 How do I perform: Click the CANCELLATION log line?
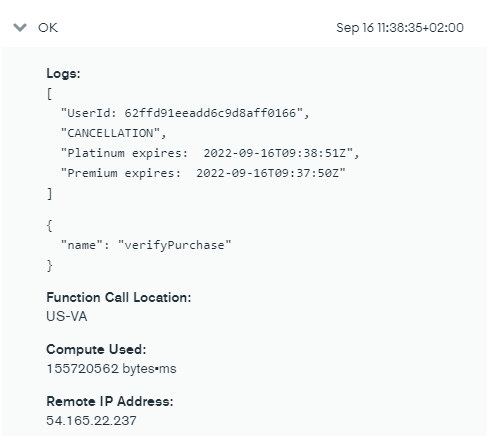coord(113,133)
